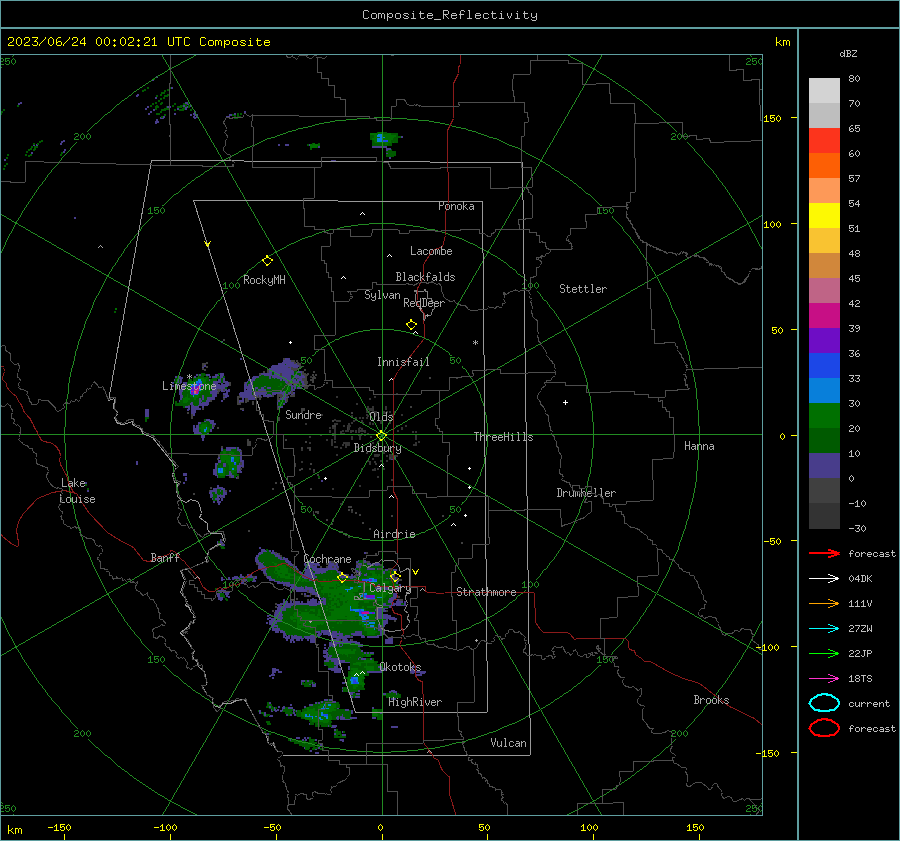Click the RockyMH label

point(264,280)
